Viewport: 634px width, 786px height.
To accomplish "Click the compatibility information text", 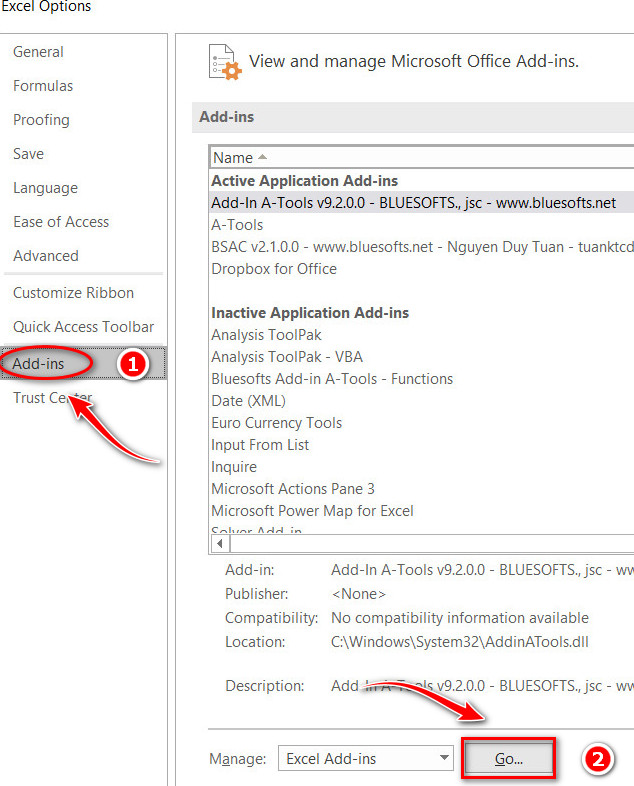I will click(460, 618).
